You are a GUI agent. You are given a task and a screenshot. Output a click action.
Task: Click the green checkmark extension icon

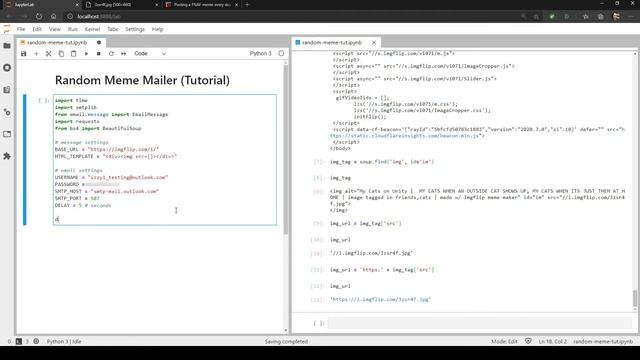pos(552,16)
